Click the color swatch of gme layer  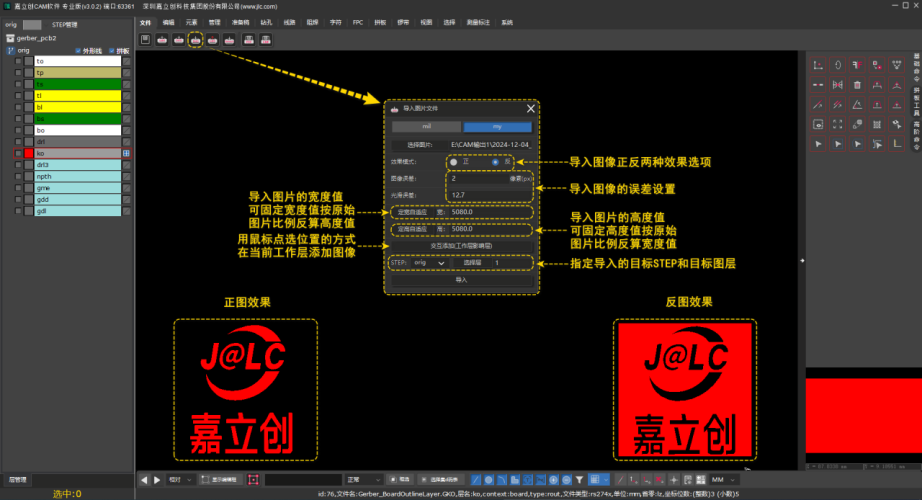tap(29, 188)
